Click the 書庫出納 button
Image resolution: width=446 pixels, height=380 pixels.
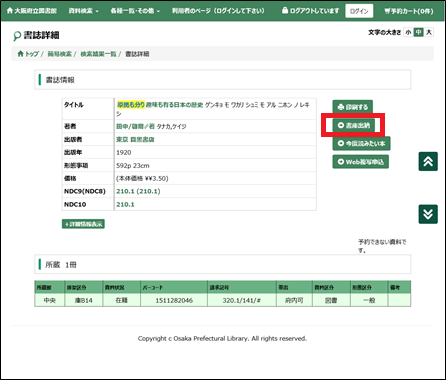click(x=353, y=125)
